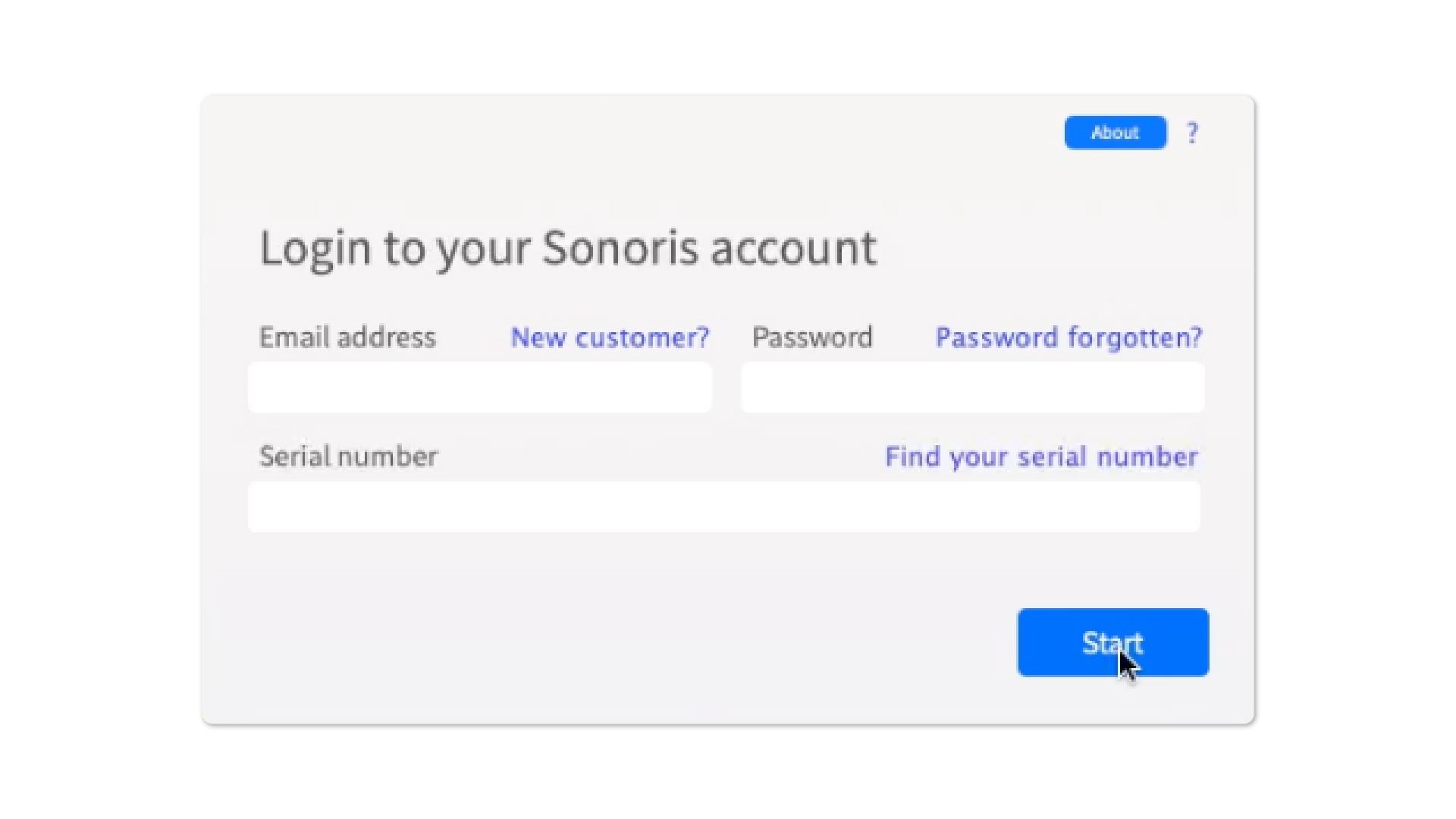Image resolution: width=1456 pixels, height=819 pixels.
Task: Register as a new customer
Action: pyautogui.click(x=610, y=337)
